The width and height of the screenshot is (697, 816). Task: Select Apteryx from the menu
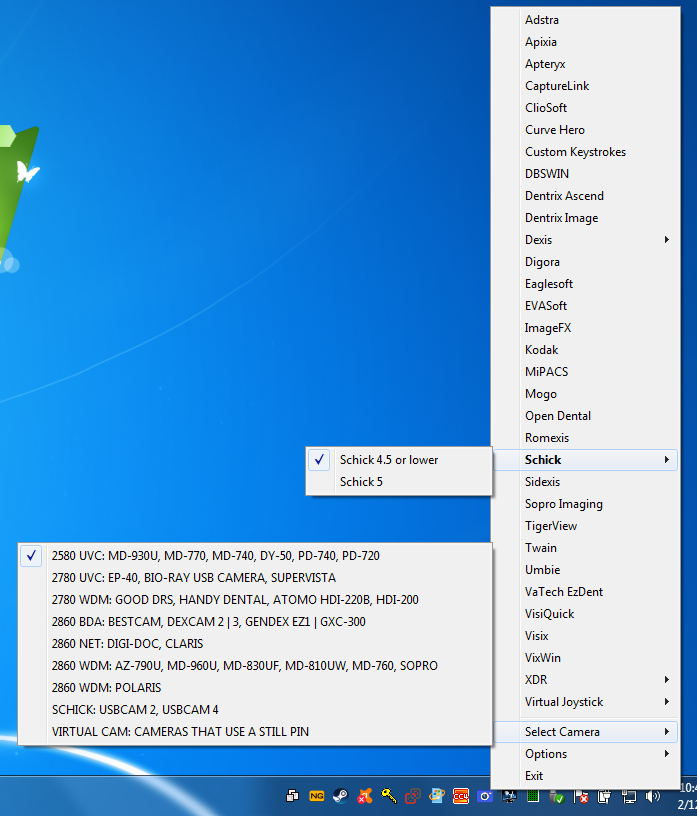click(x=586, y=64)
